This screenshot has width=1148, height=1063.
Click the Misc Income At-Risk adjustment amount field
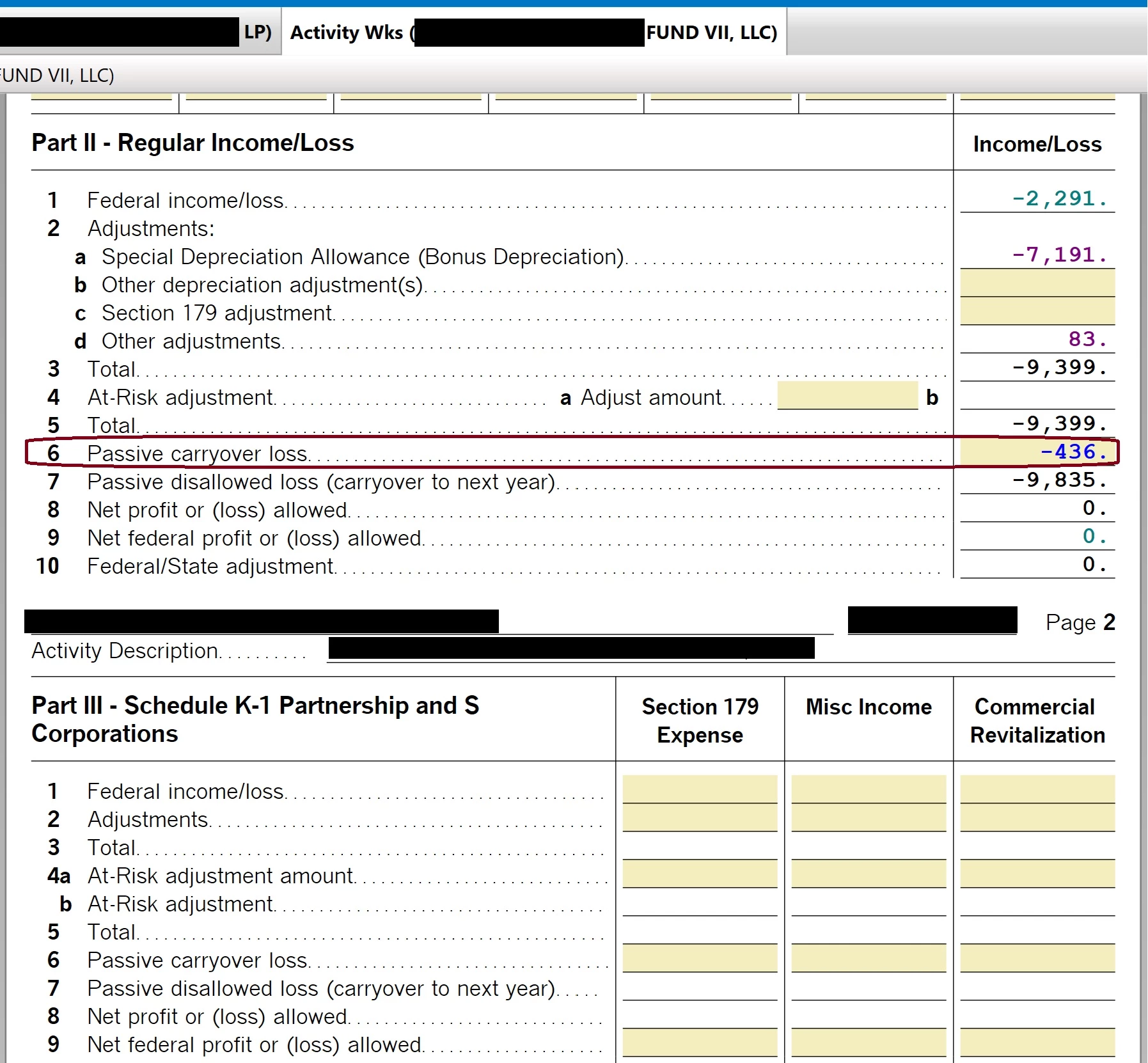point(869,874)
